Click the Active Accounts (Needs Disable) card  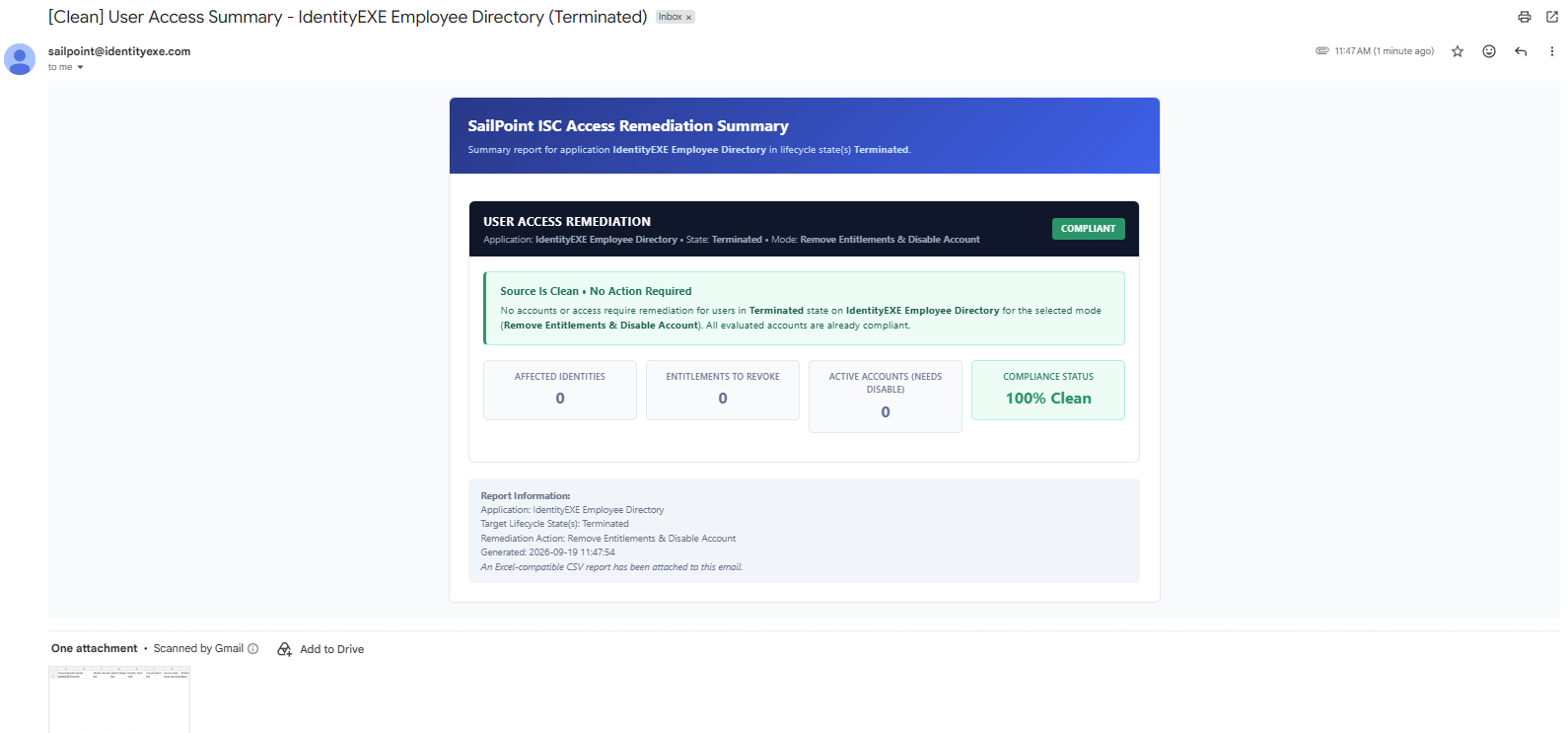pos(886,397)
